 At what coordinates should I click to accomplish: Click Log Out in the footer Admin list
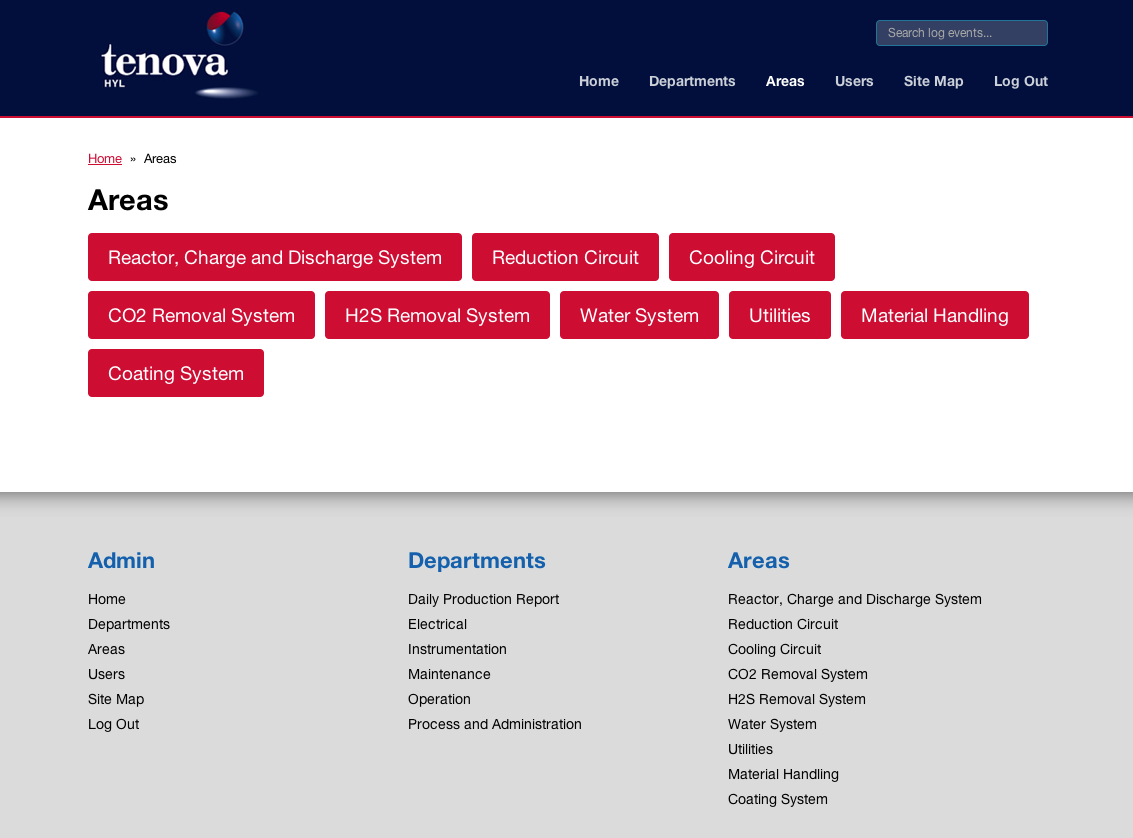coord(113,725)
